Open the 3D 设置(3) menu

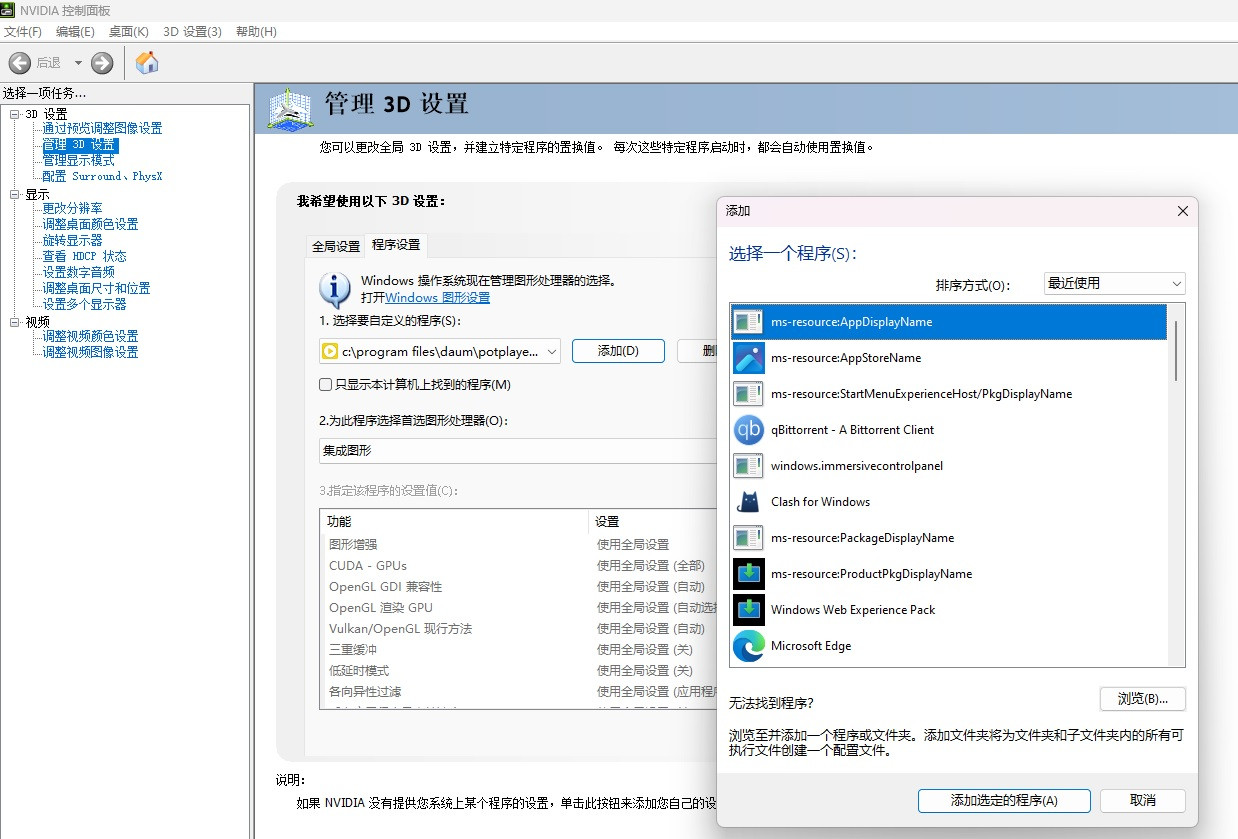192,32
